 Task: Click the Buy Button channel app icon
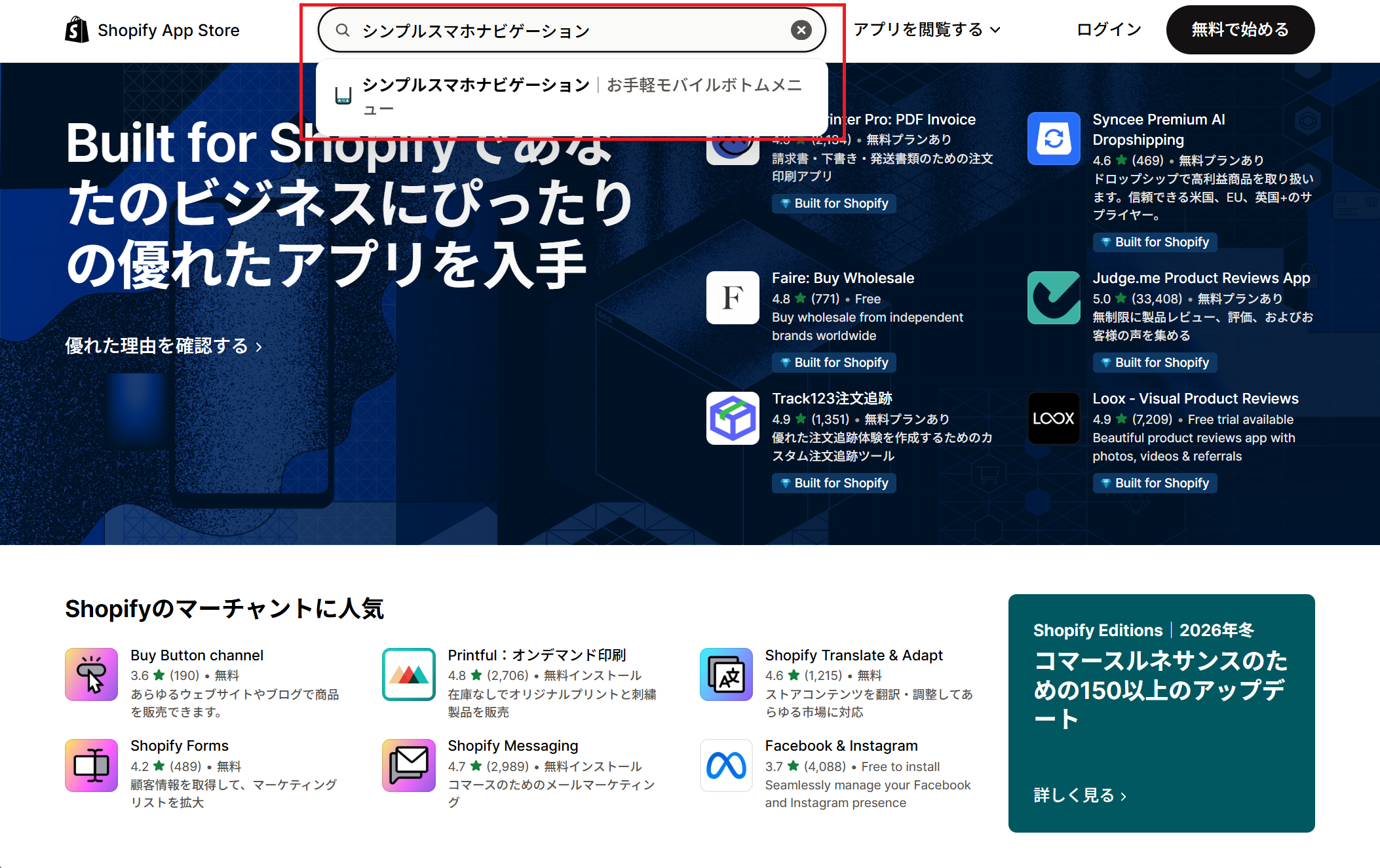90,674
